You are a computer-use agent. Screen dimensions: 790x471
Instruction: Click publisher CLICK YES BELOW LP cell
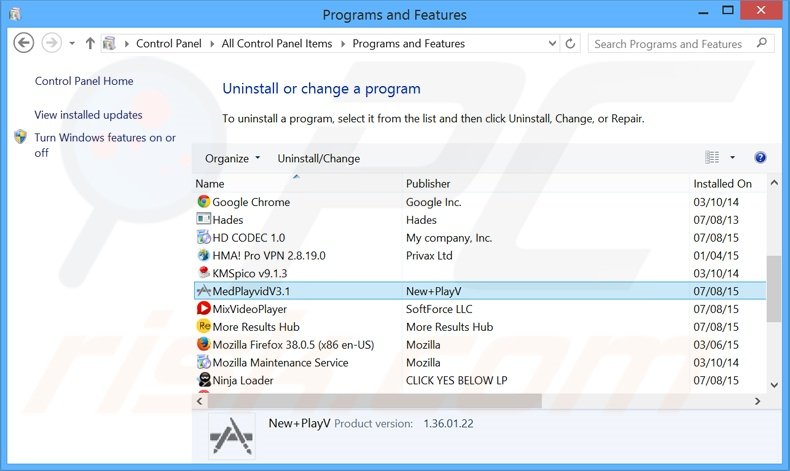456,380
